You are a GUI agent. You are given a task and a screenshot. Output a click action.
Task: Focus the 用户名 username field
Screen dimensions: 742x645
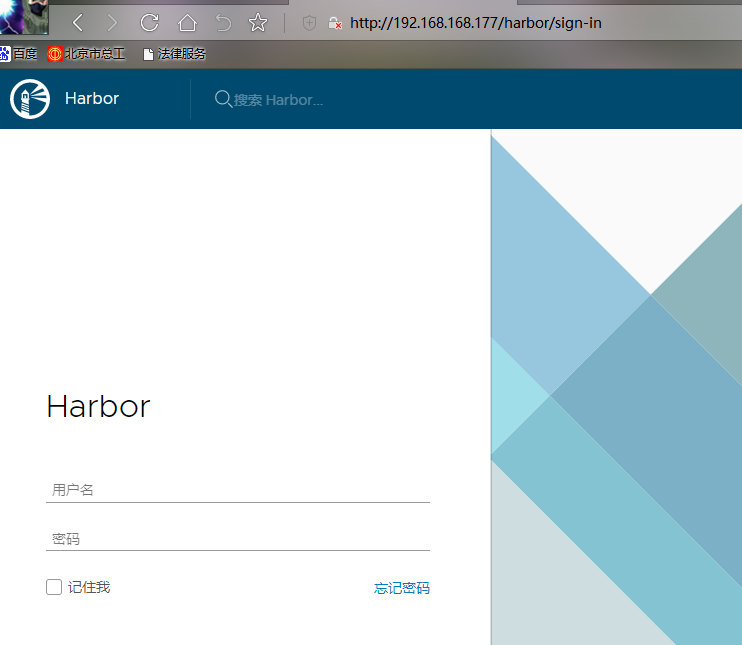click(238, 490)
